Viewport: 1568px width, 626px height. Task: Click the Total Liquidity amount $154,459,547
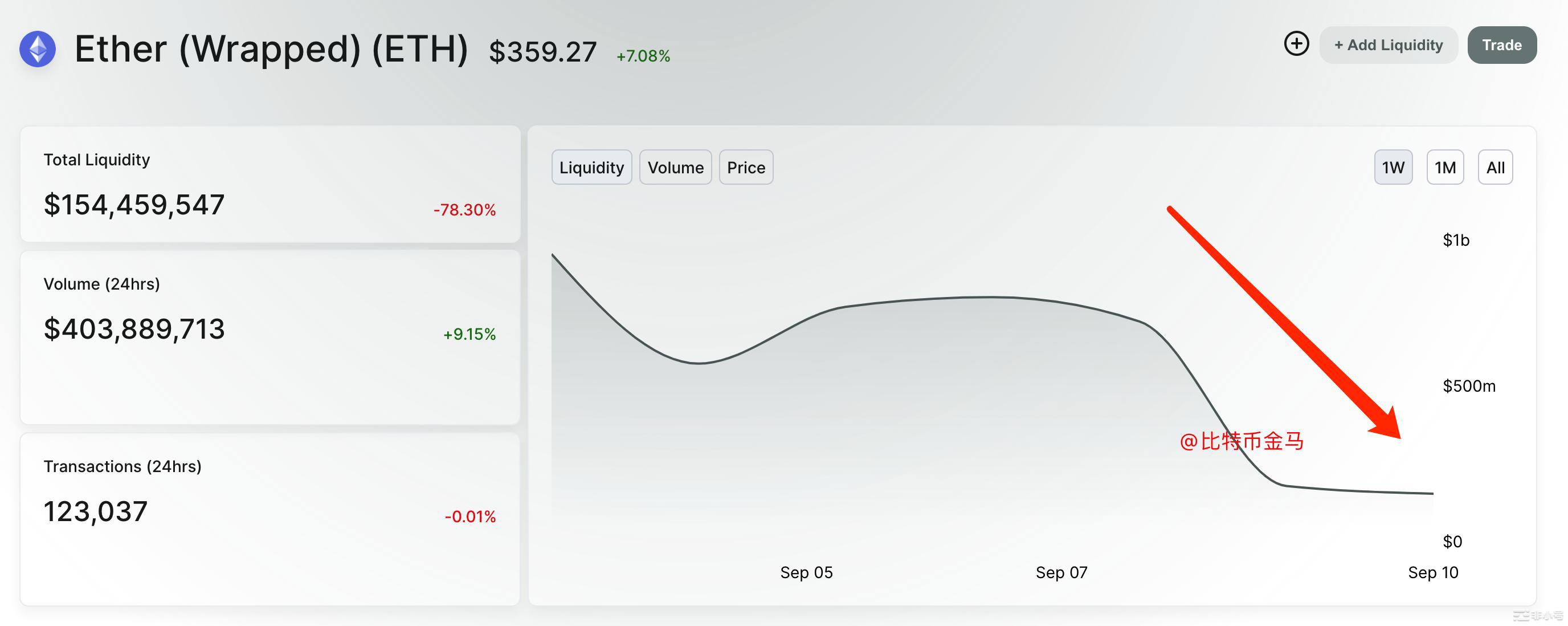click(x=134, y=205)
